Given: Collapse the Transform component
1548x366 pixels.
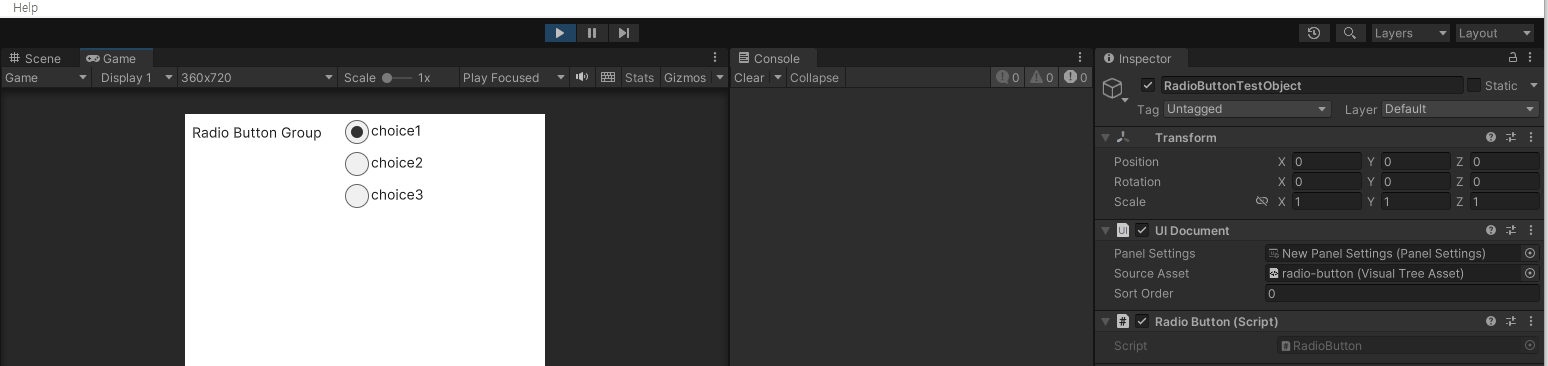Looking at the screenshot, I should 1105,137.
